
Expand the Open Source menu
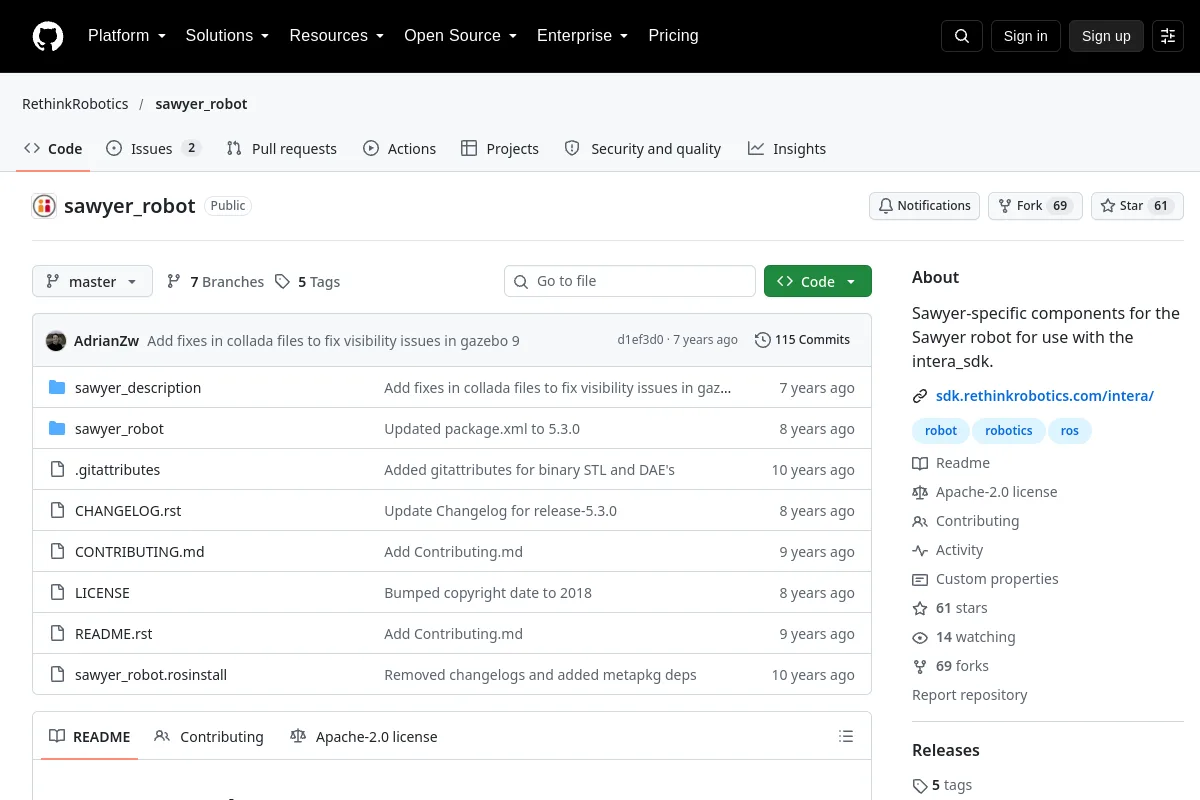tap(460, 36)
